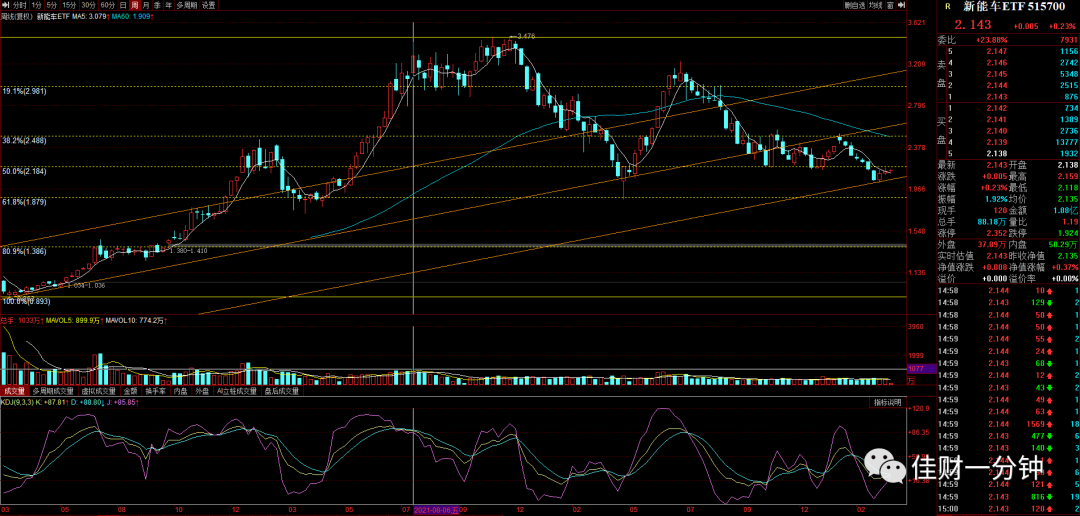Screen dimensions: 1080x516
Task: Click the 删自选 remove-from-watchlist button
Action: 855,6
